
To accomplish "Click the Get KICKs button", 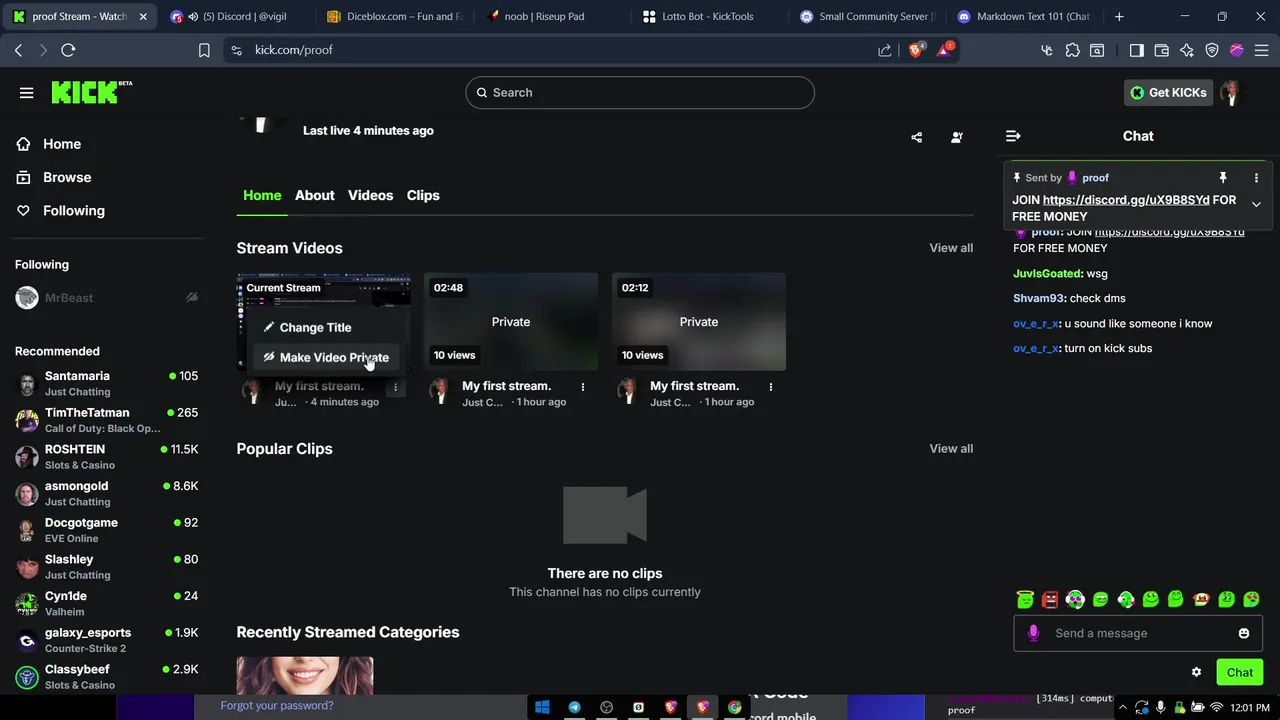I will pos(1168,93).
